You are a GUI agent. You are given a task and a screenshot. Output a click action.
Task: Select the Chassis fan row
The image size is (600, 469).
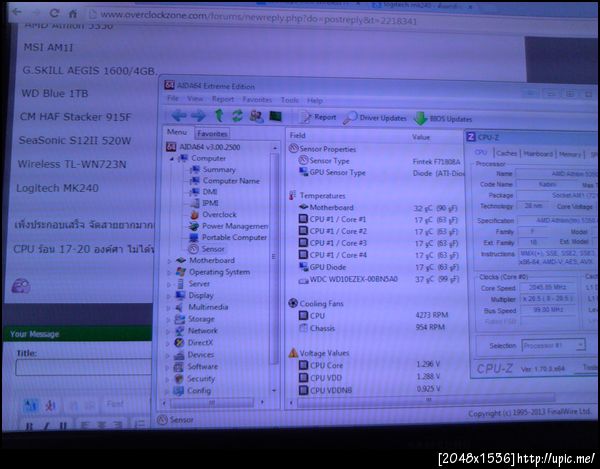click(371, 328)
